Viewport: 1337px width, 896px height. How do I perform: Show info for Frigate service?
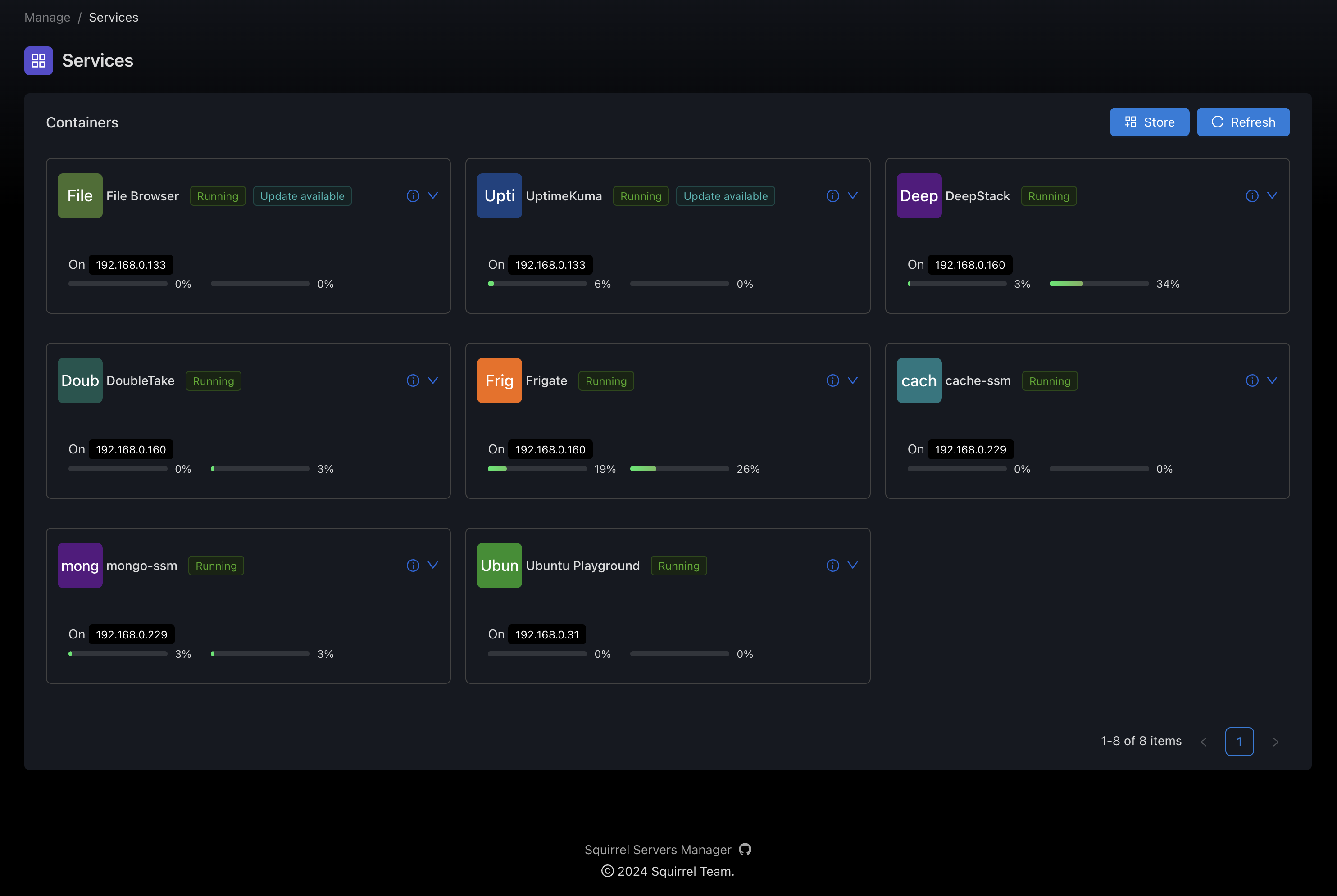[832, 380]
